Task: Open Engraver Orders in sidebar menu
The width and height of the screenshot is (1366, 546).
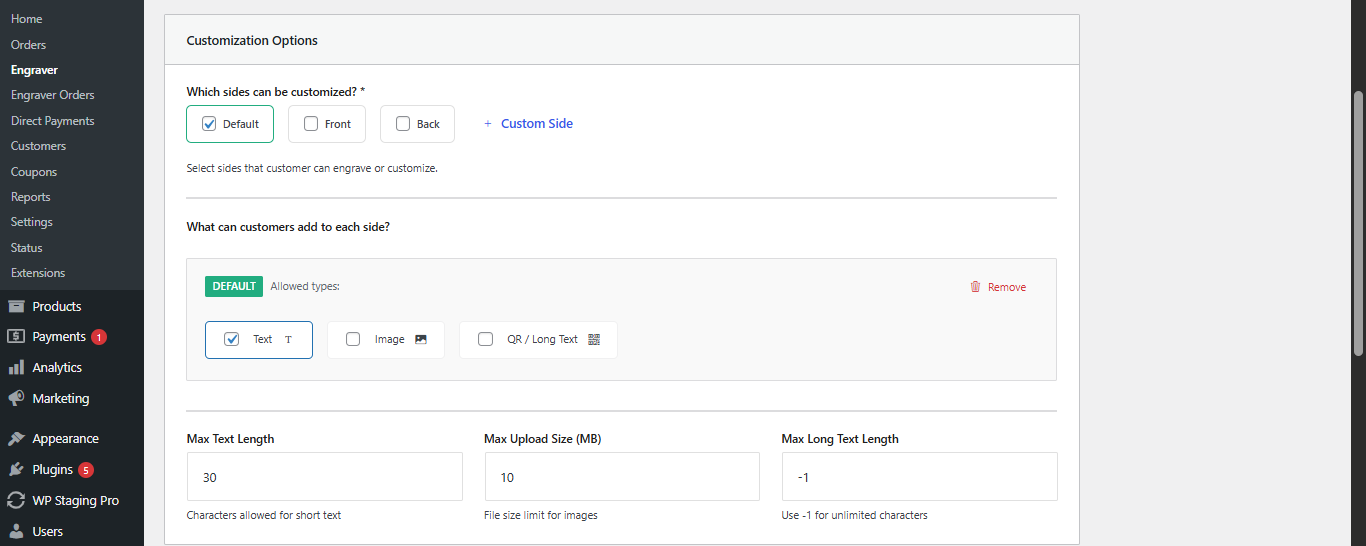Action: tap(52, 95)
